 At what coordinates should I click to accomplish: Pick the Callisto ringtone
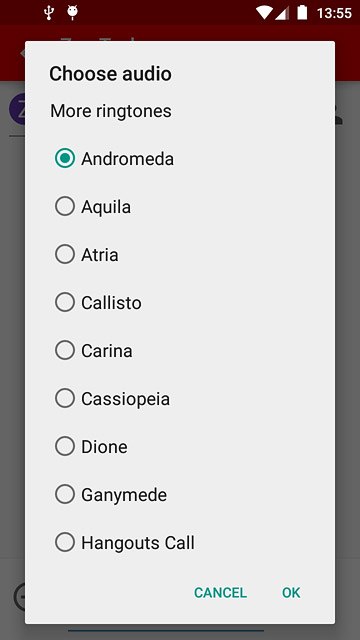[x=65, y=302]
